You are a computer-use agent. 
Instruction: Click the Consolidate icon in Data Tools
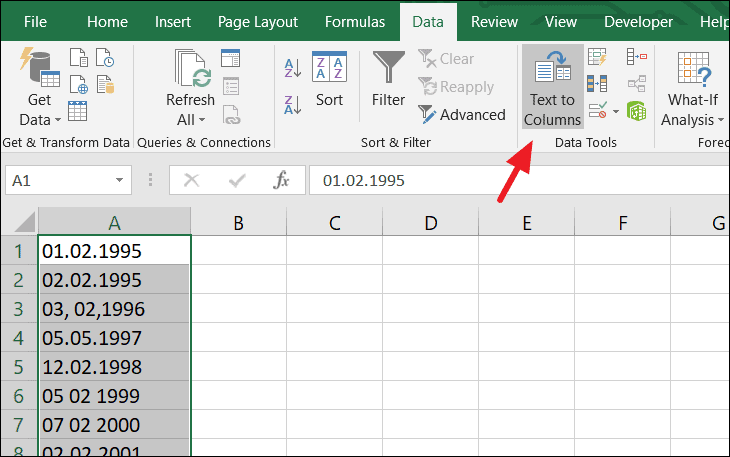tap(635, 58)
